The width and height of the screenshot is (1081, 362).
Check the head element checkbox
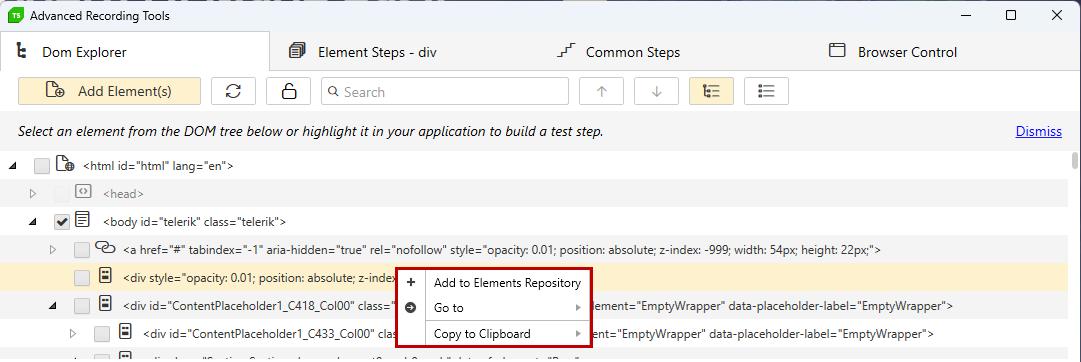(x=62, y=194)
